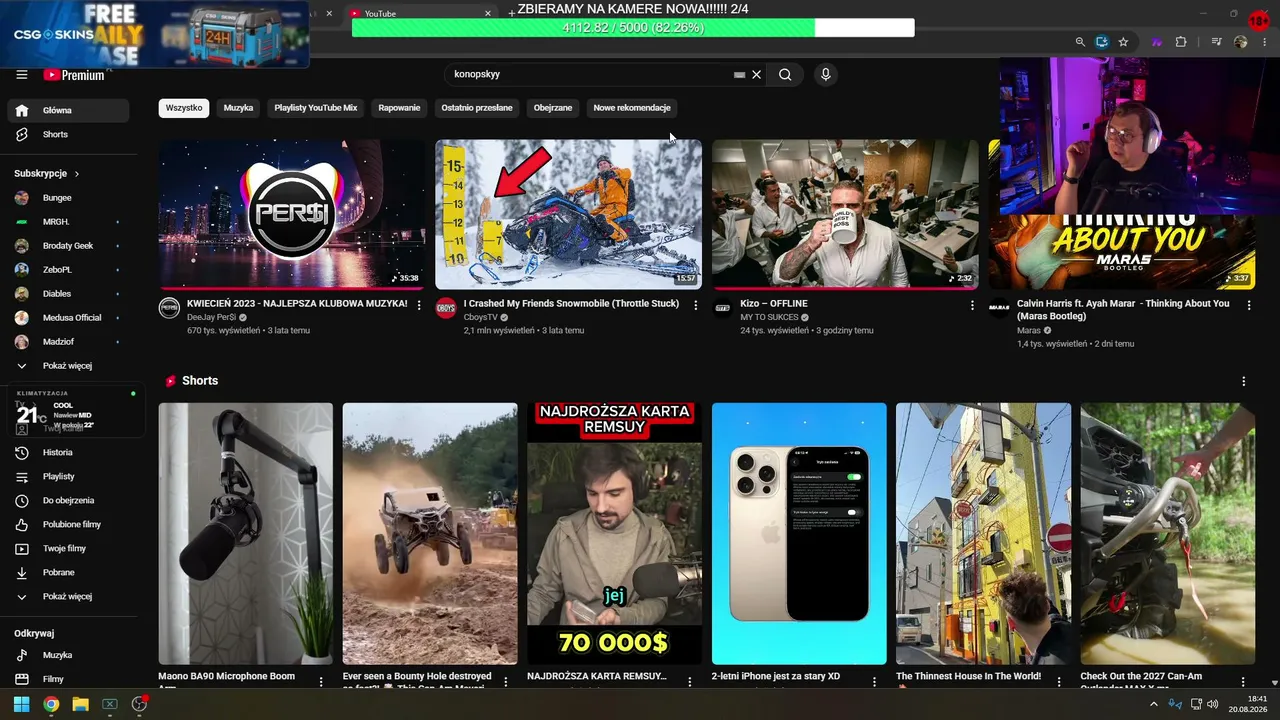The width and height of the screenshot is (1280, 720).
Task: Open Shorts in the sidebar
Action: tap(68, 134)
